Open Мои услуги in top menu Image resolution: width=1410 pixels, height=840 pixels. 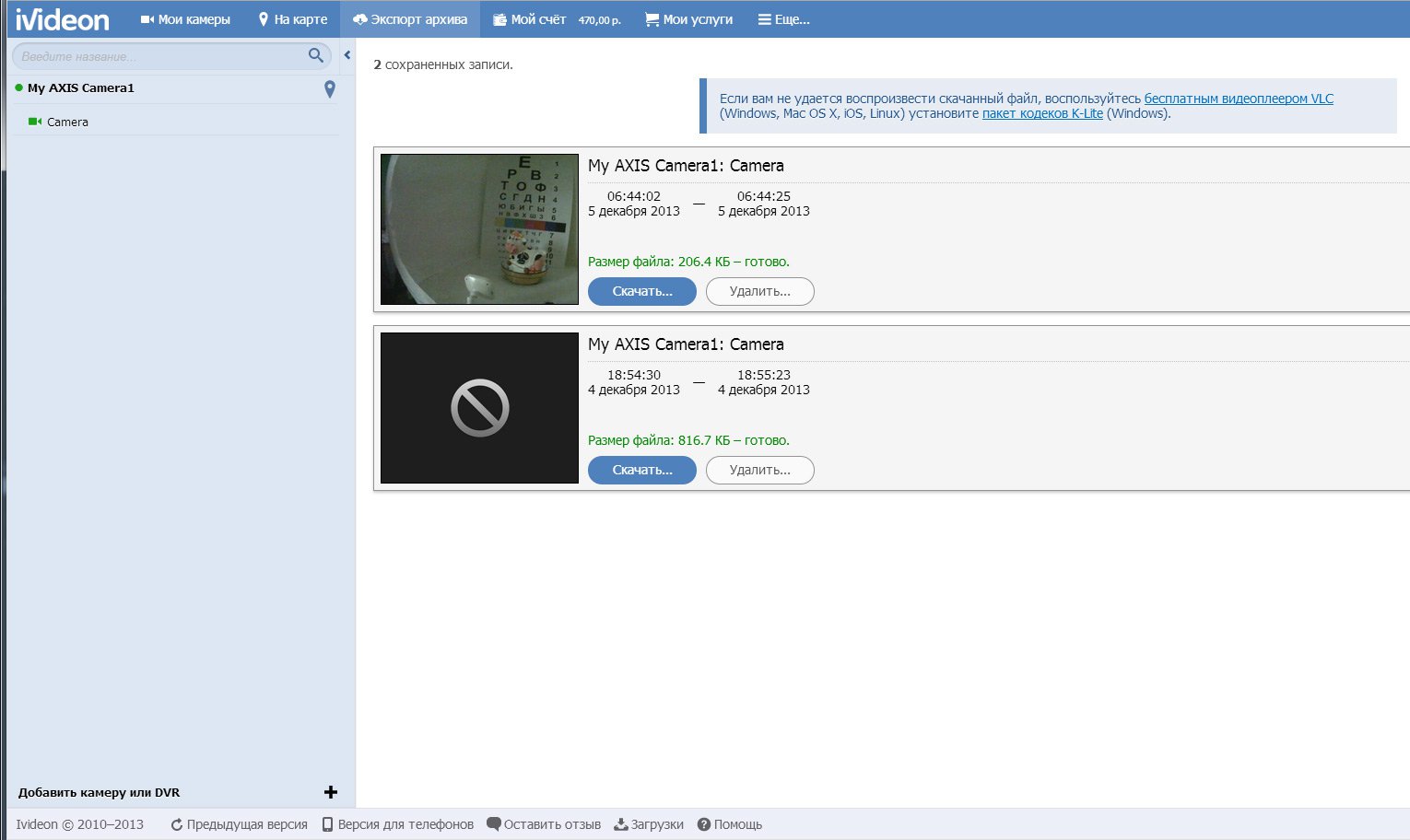tap(688, 19)
